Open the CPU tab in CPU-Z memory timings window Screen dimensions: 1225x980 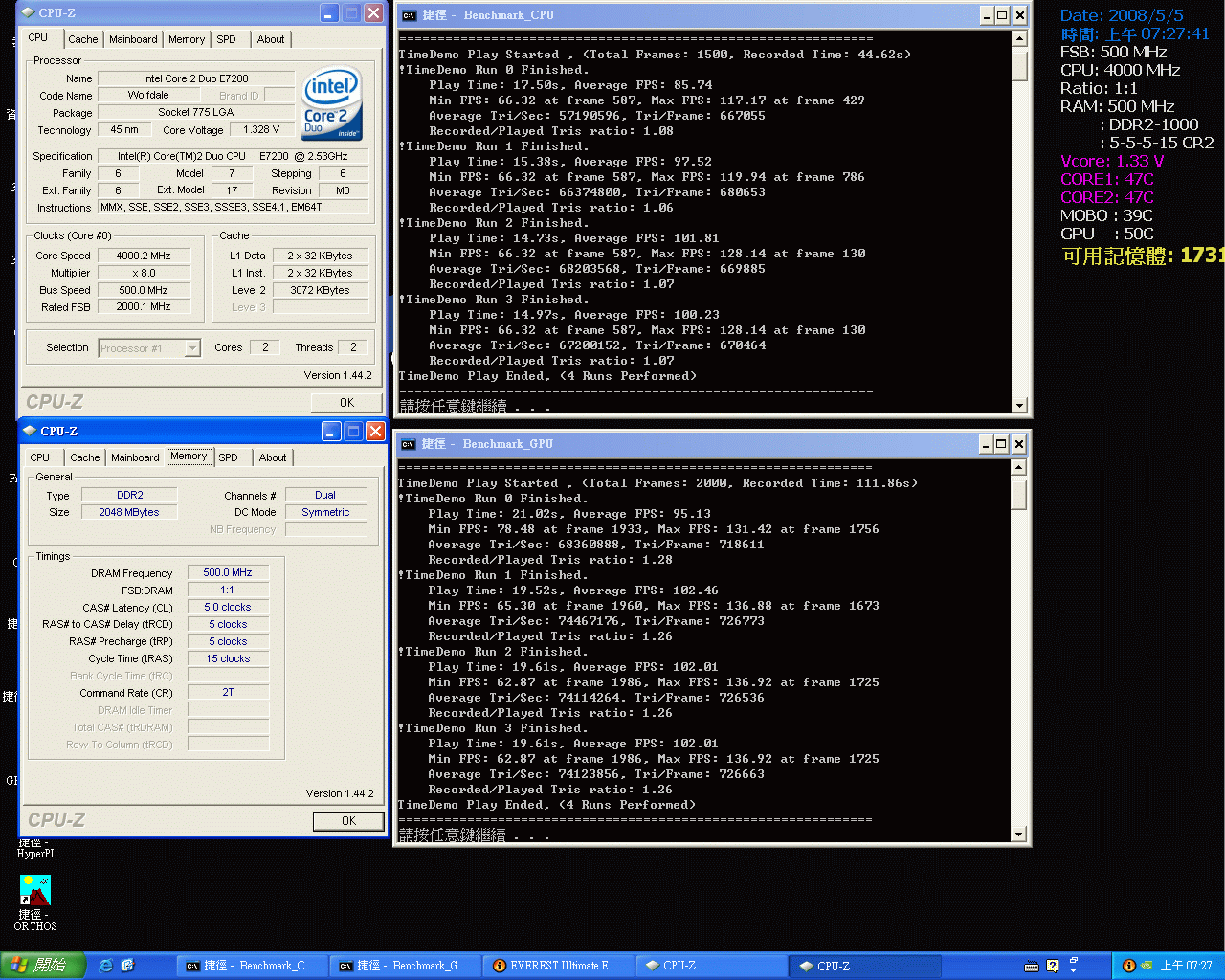click(39, 457)
